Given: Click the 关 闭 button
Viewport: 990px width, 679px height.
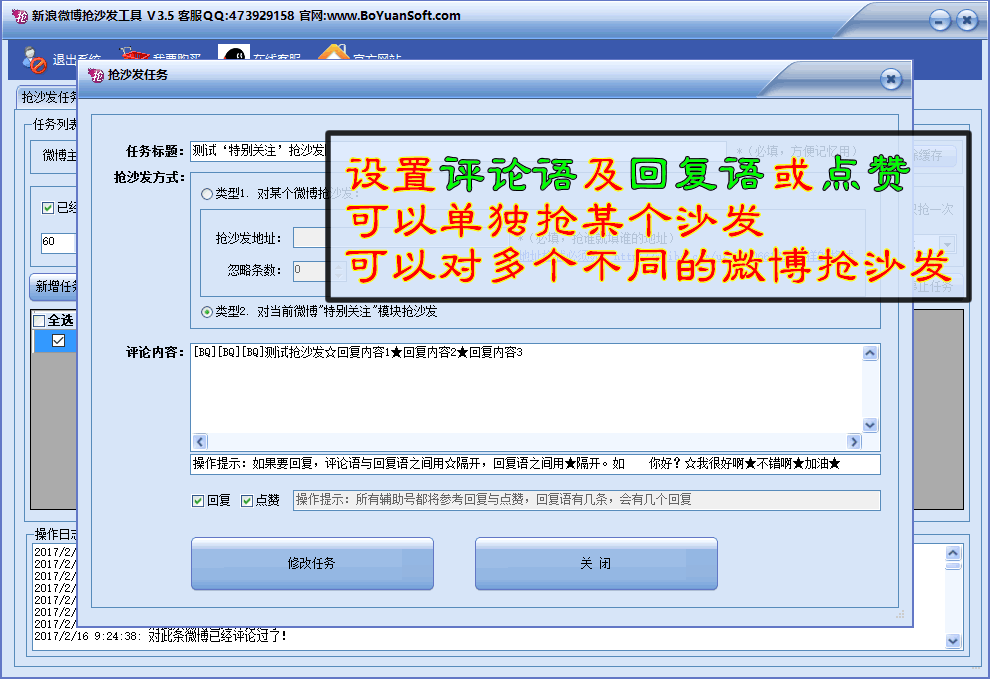Looking at the screenshot, I should pyautogui.click(x=596, y=563).
